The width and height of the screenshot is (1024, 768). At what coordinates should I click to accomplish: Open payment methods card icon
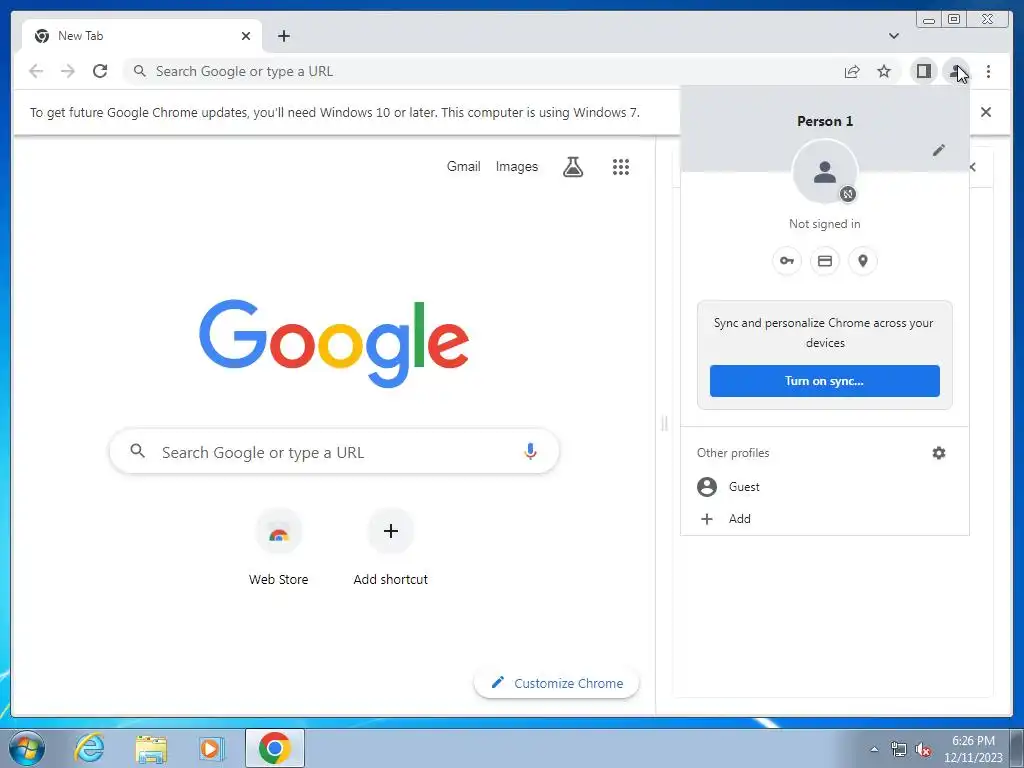[x=825, y=261]
